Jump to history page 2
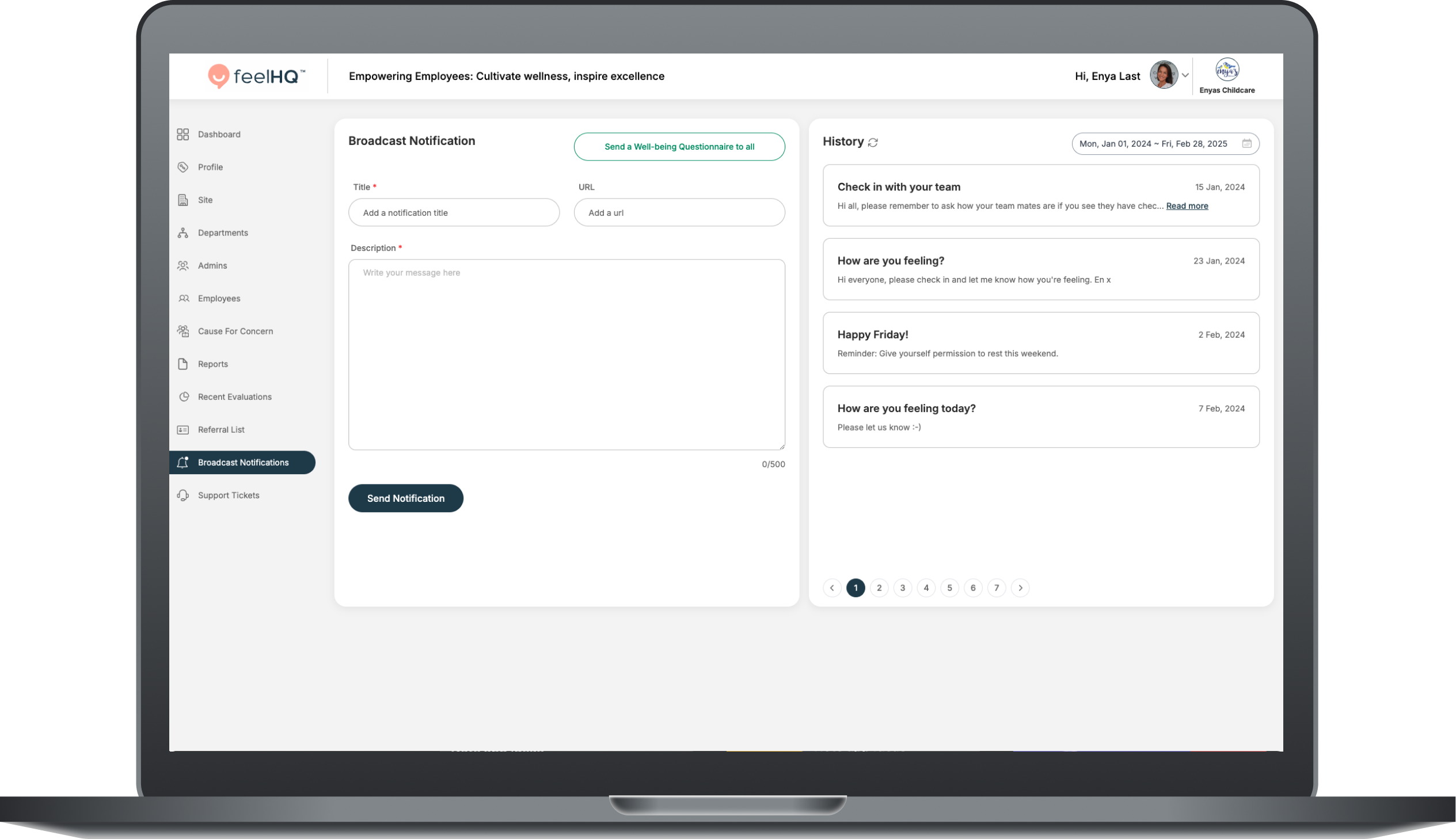Screen dimensions: 1456x839 [x=879, y=588]
